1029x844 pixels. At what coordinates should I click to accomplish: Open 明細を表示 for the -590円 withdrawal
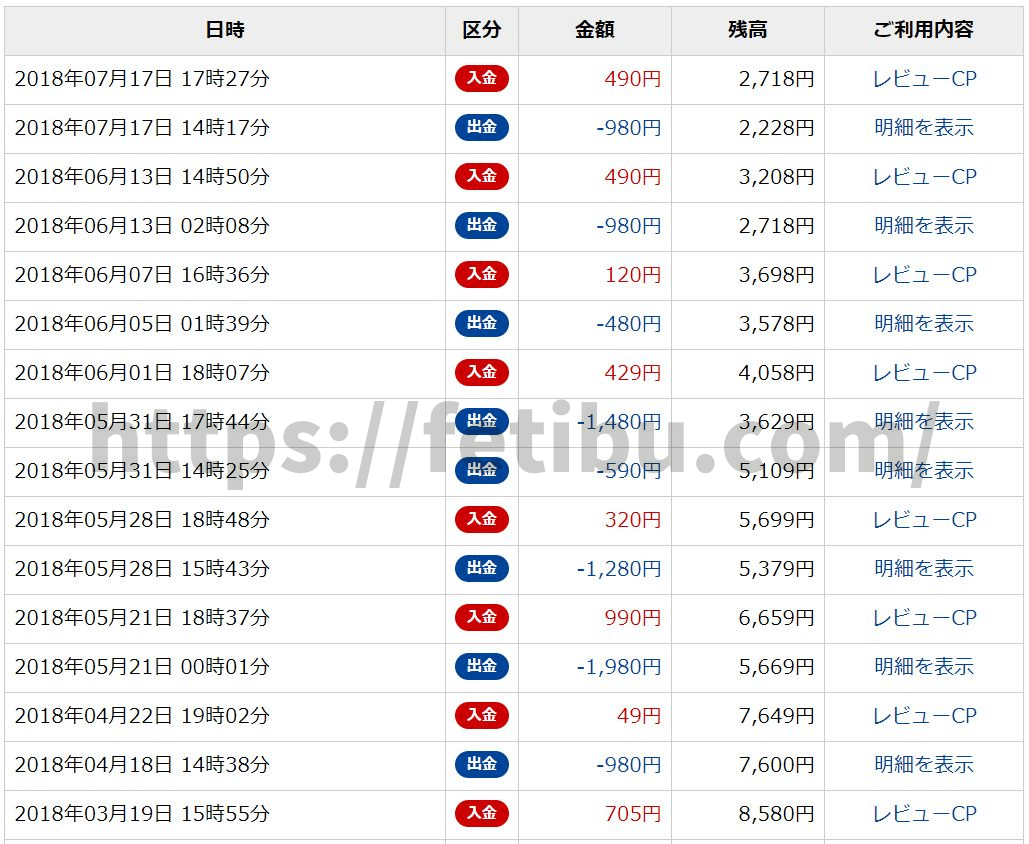click(x=924, y=471)
